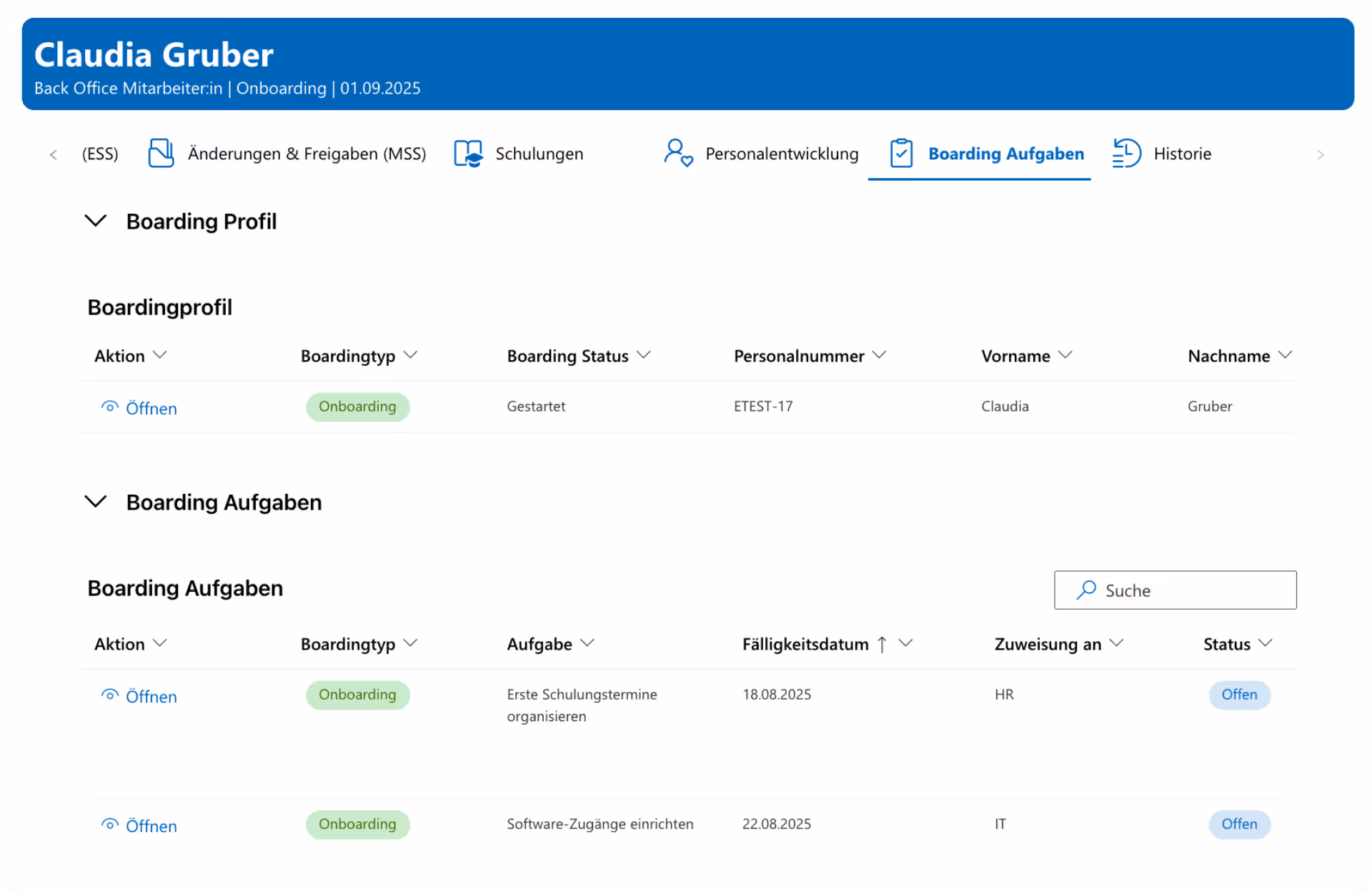Viewport: 1372px width, 892px height.
Task: Click the Schulungen book icon
Action: click(x=468, y=153)
